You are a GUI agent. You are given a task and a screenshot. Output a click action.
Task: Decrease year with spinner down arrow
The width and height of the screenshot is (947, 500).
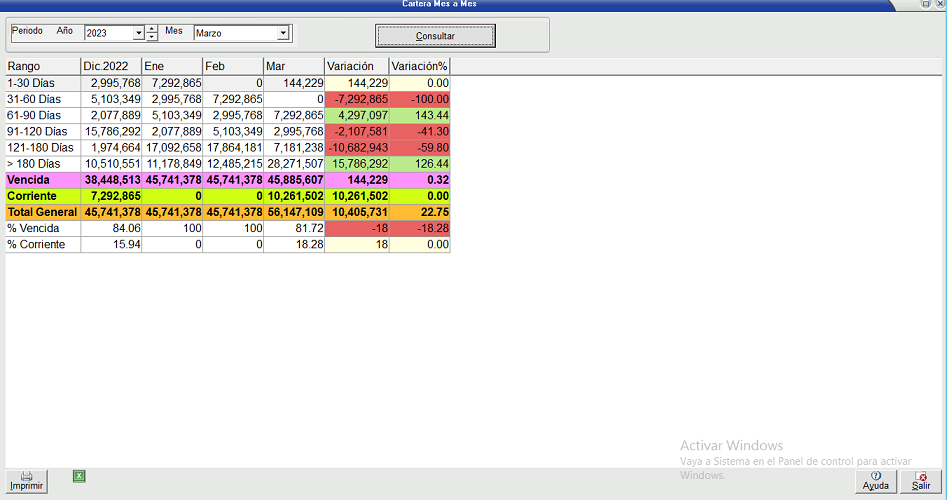coord(151,38)
